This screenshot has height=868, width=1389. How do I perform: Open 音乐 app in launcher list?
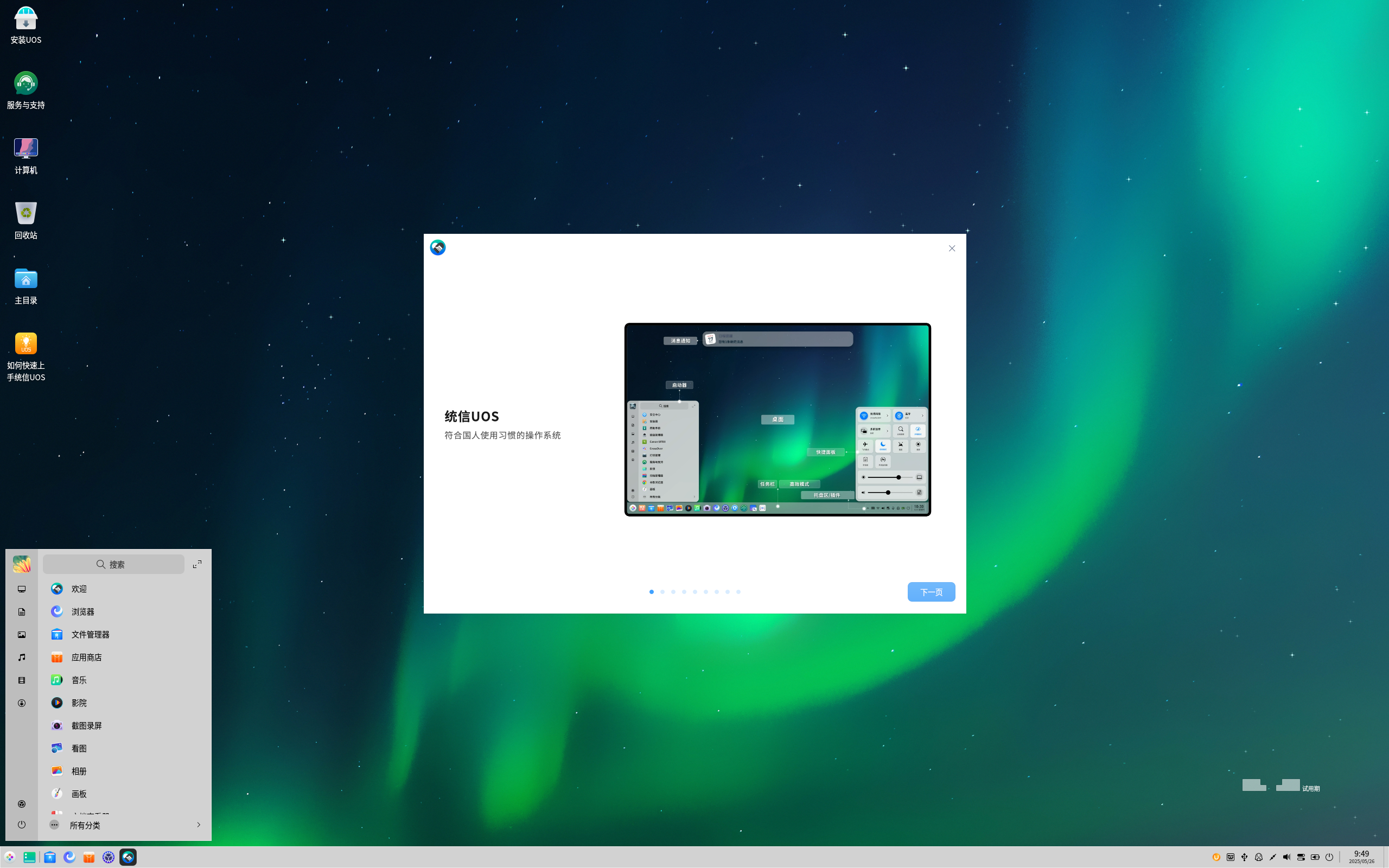click(x=125, y=680)
